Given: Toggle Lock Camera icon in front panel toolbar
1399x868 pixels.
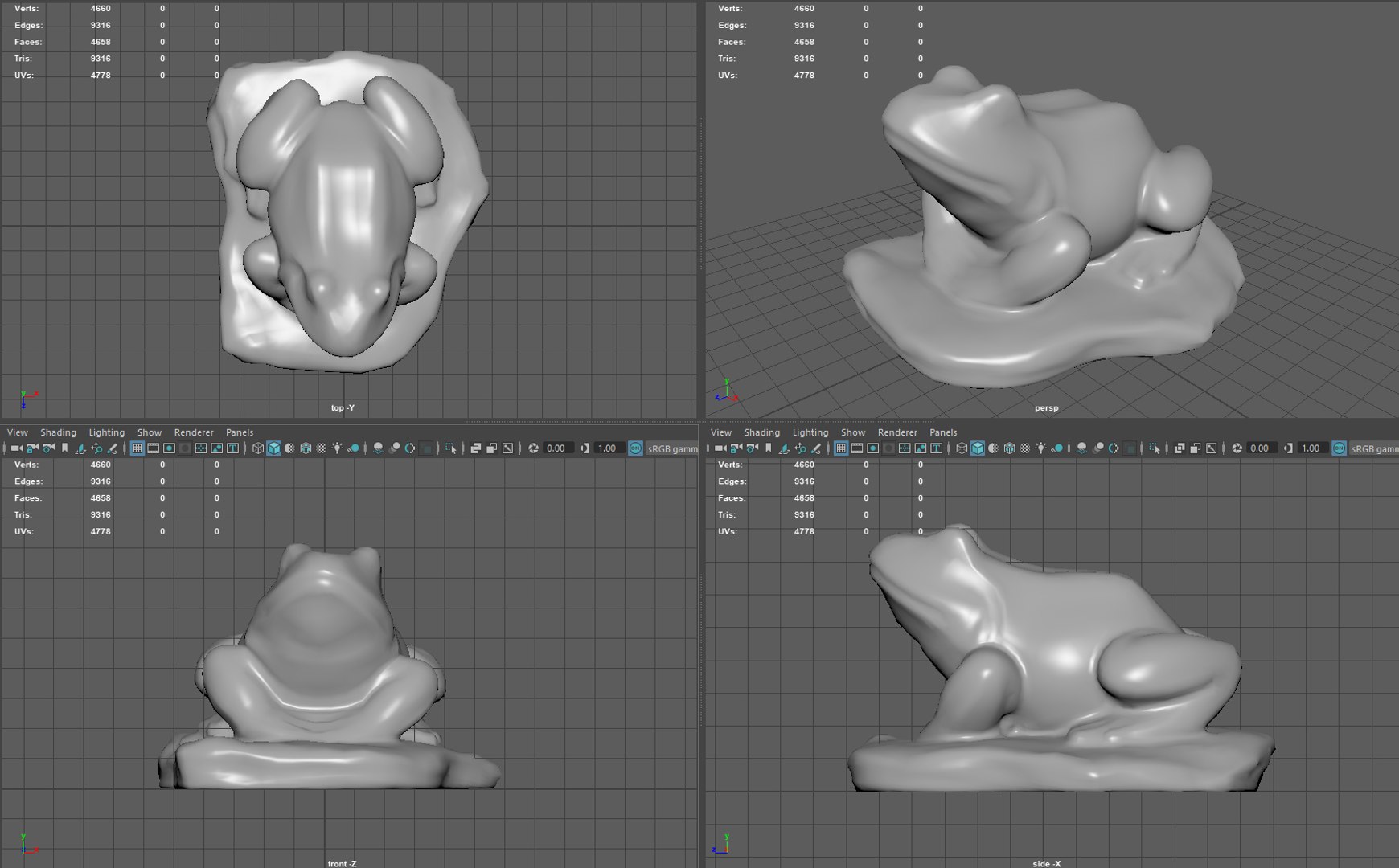Looking at the screenshot, I should click(32, 448).
